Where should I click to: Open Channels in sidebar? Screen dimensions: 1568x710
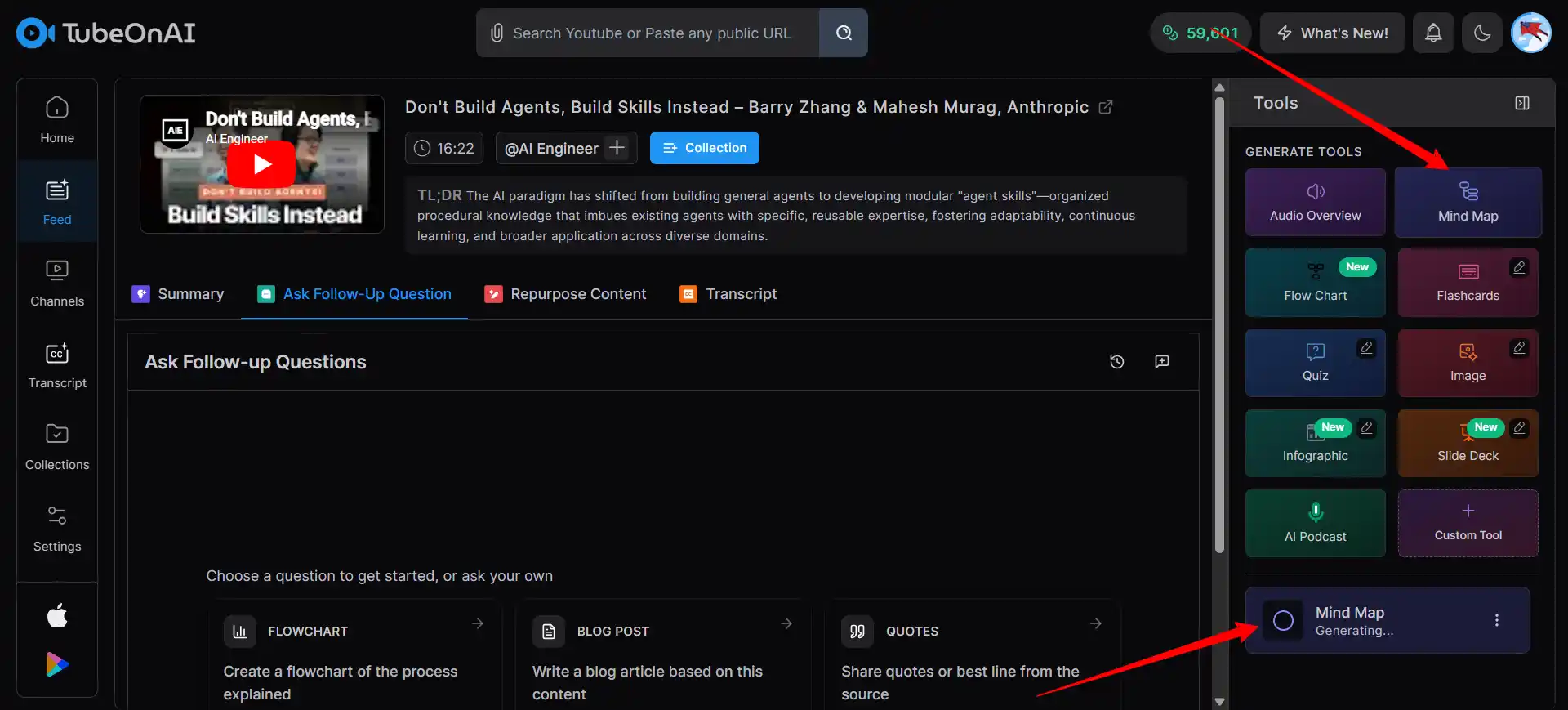pos(57,284)
